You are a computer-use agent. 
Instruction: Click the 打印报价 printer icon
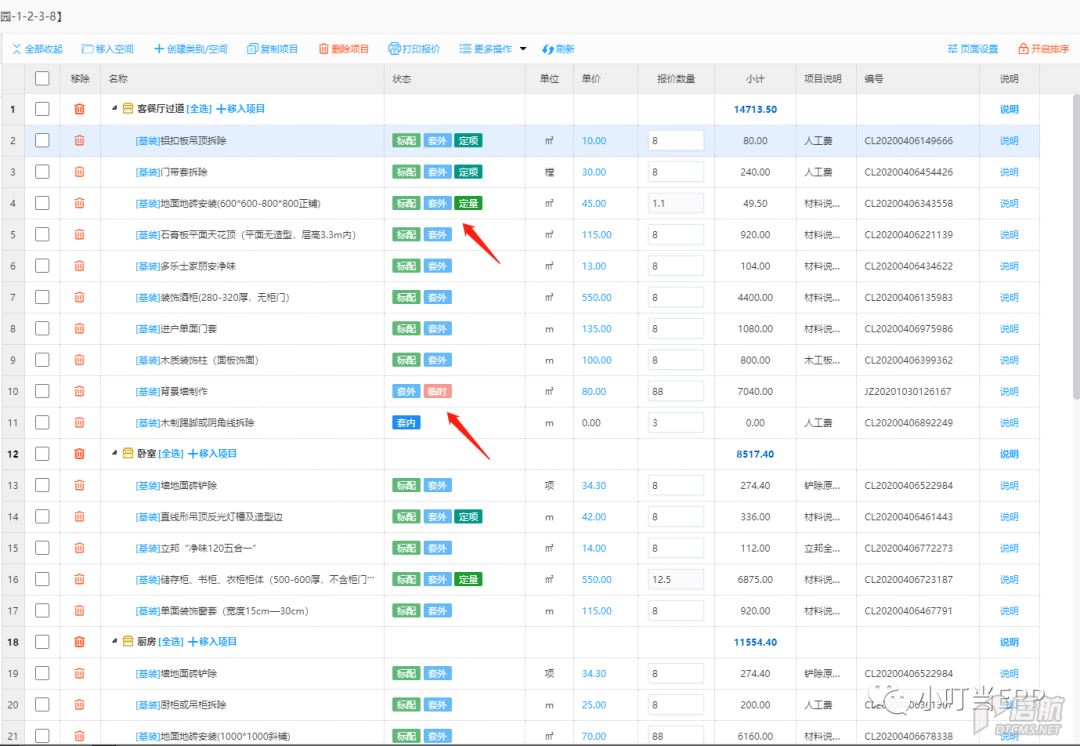pos(395,49)
